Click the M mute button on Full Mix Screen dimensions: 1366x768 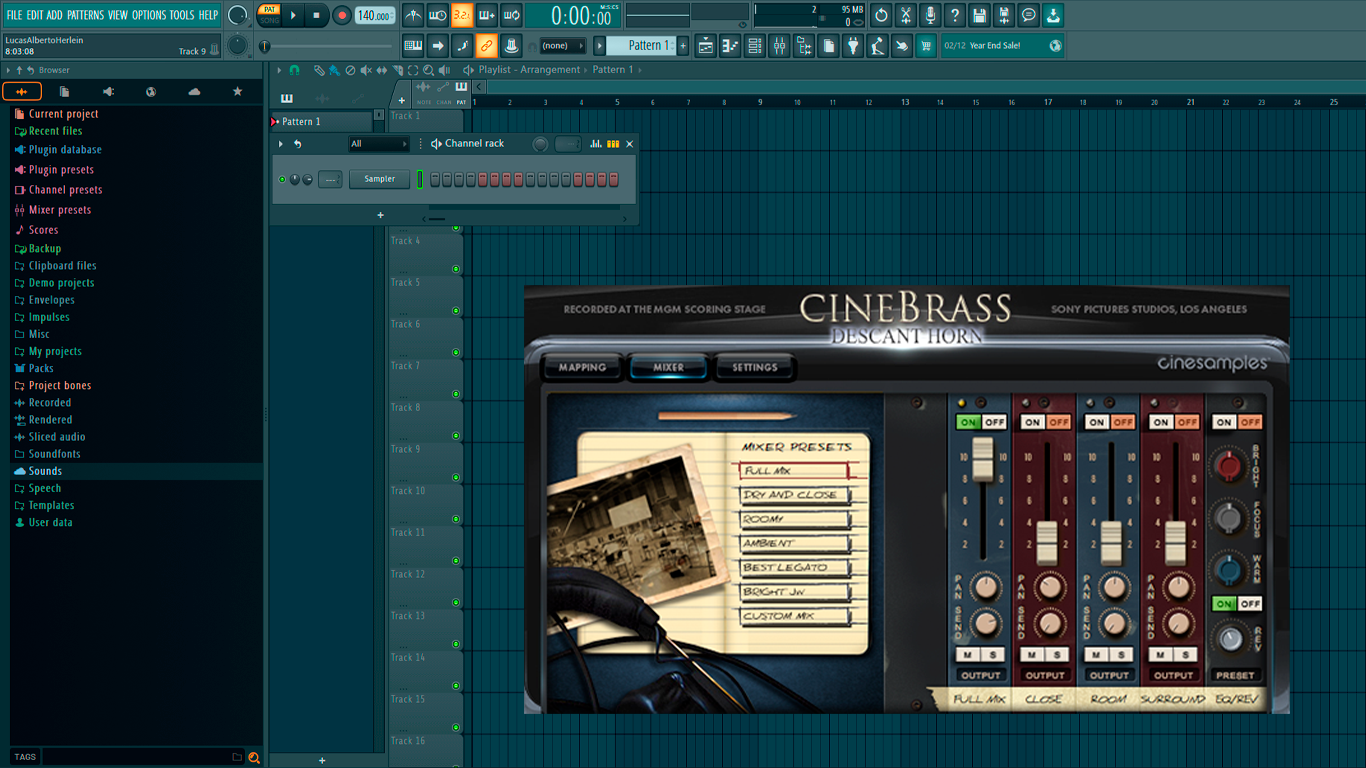[x=968, y=655]
